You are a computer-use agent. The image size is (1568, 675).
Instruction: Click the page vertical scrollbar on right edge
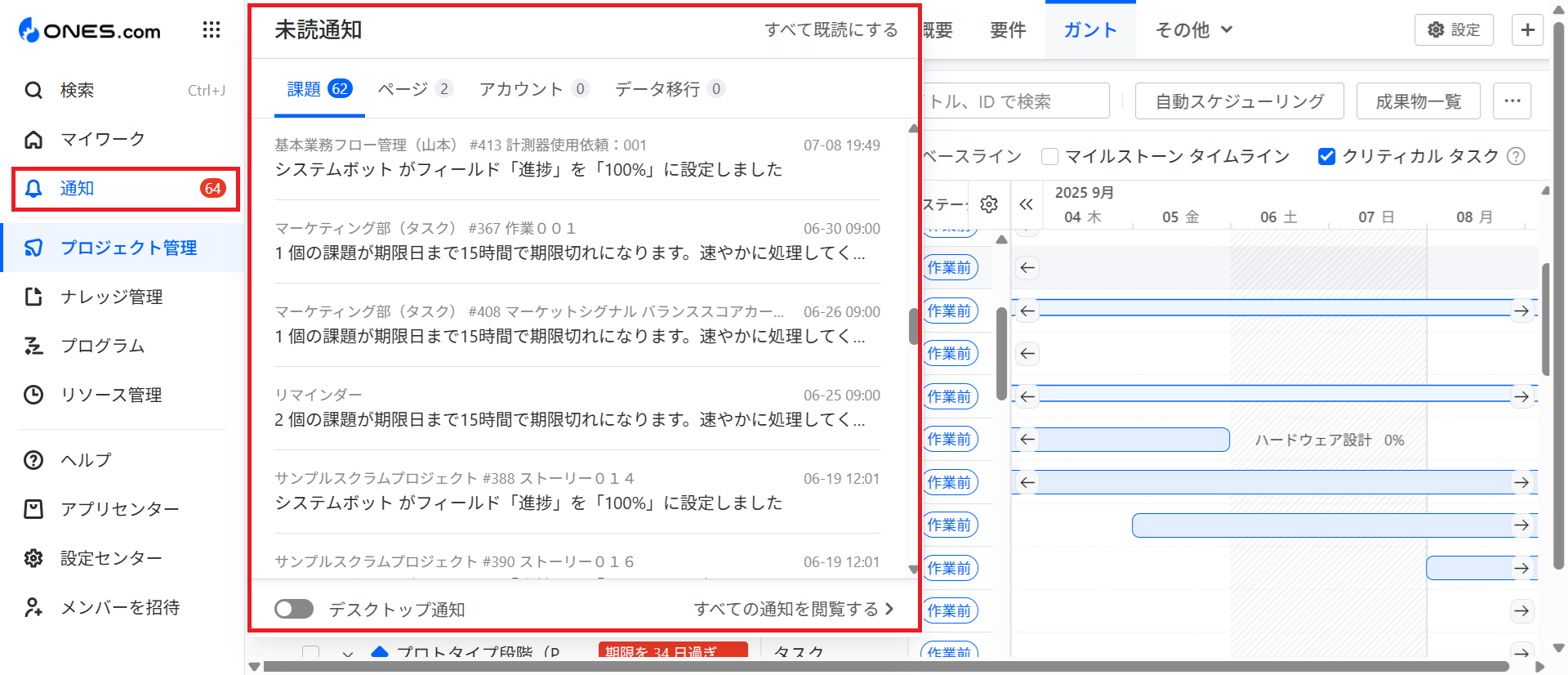tap(1558, 296)
